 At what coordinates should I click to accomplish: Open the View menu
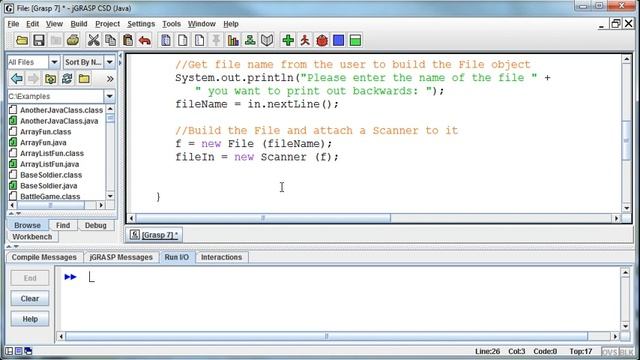[54, 24]
